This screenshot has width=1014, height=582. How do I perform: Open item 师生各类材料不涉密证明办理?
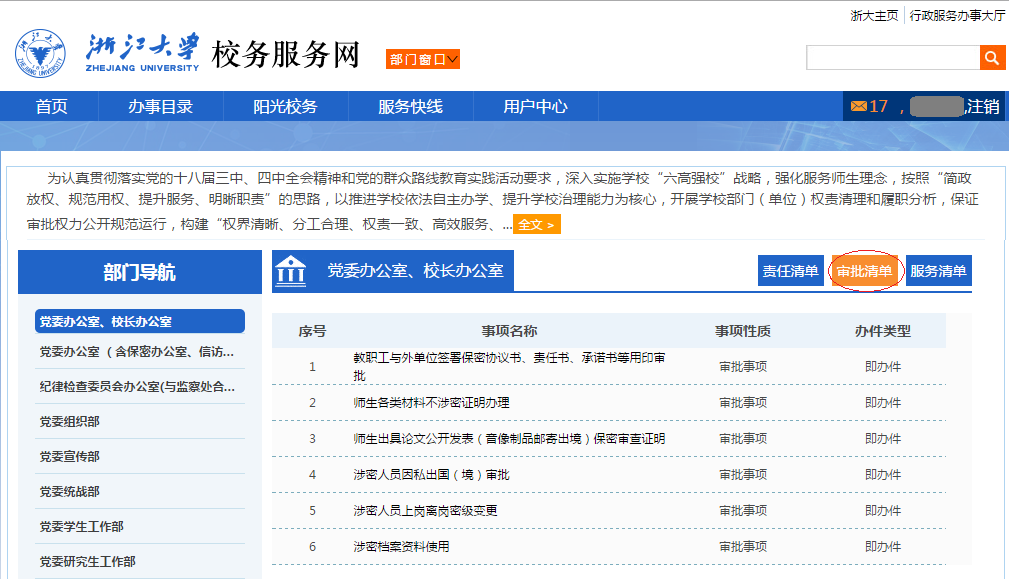click(x=431, y=403)
